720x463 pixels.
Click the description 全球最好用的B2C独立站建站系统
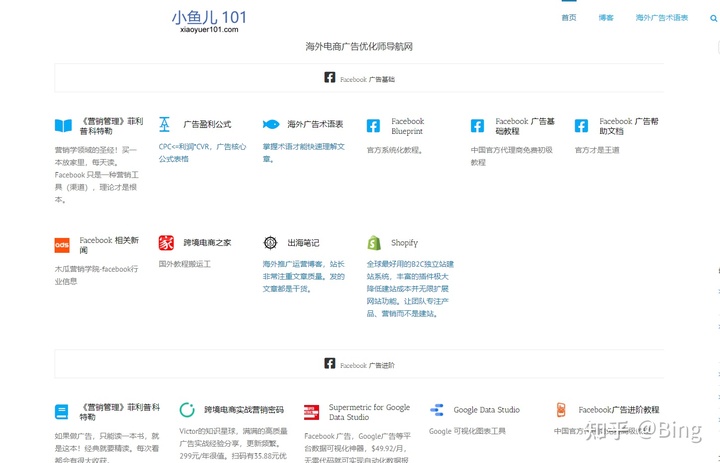pos(410,288)
